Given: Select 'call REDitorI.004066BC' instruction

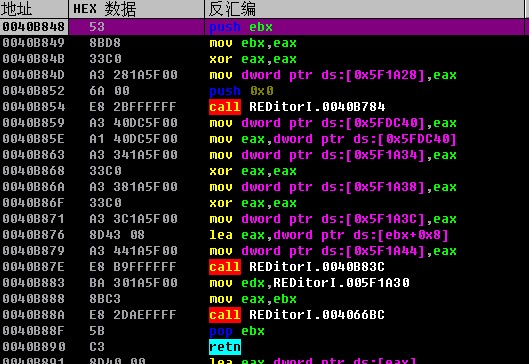Looking at the screenshot, I should (297, 314).
